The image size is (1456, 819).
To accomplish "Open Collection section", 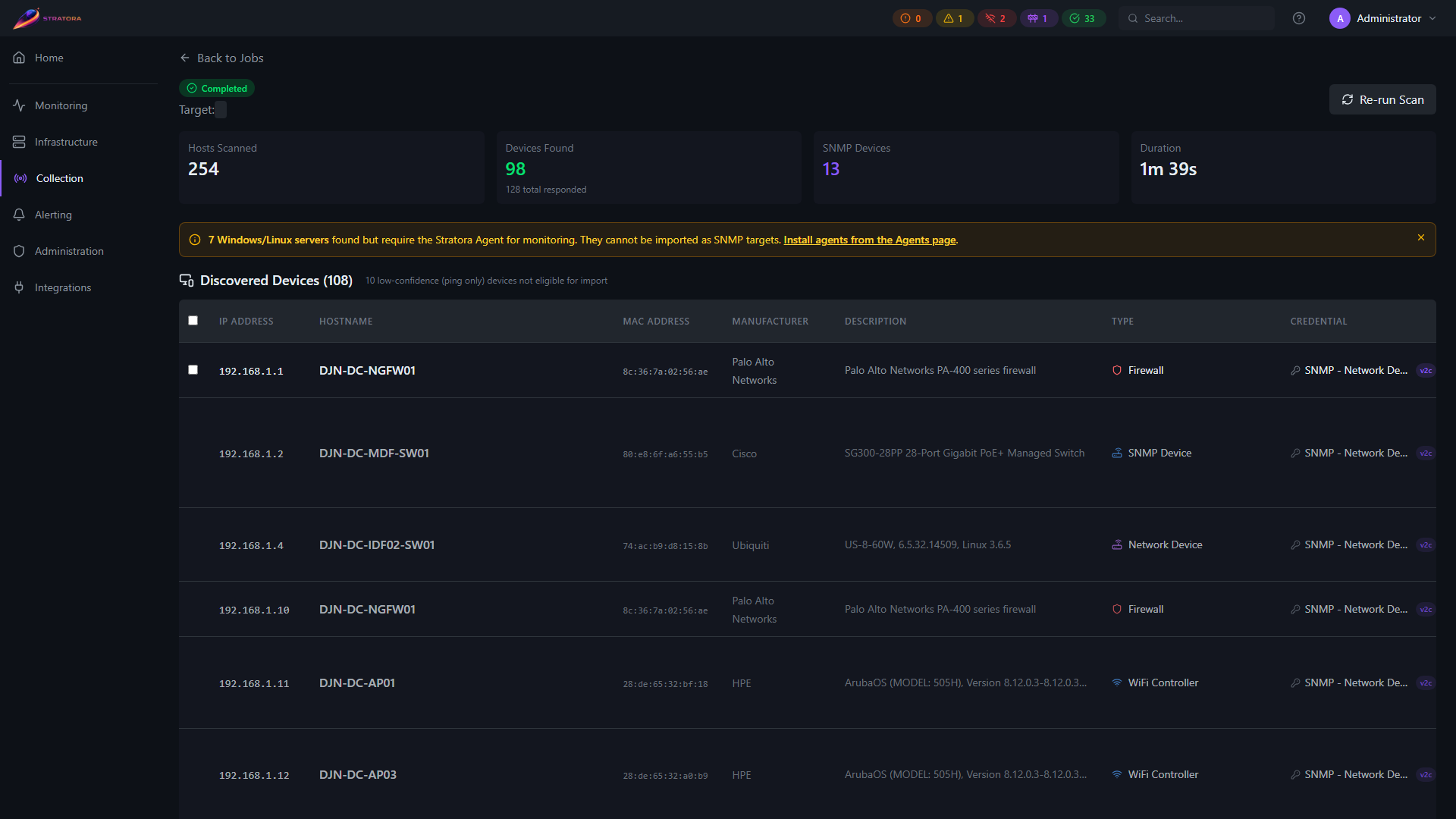I will pyautogui.click(x=79, y=178).
